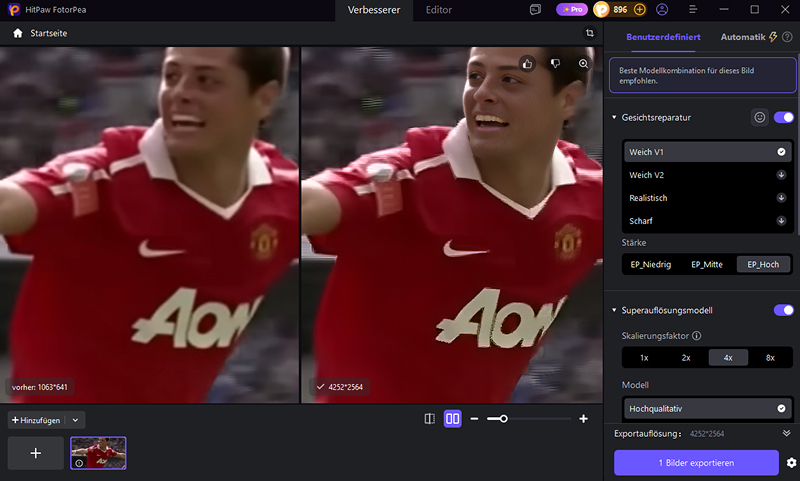The width and height of the screenshot is (800, 481).
Task: Open the Automatik help question icon
Action: point(787,37)
